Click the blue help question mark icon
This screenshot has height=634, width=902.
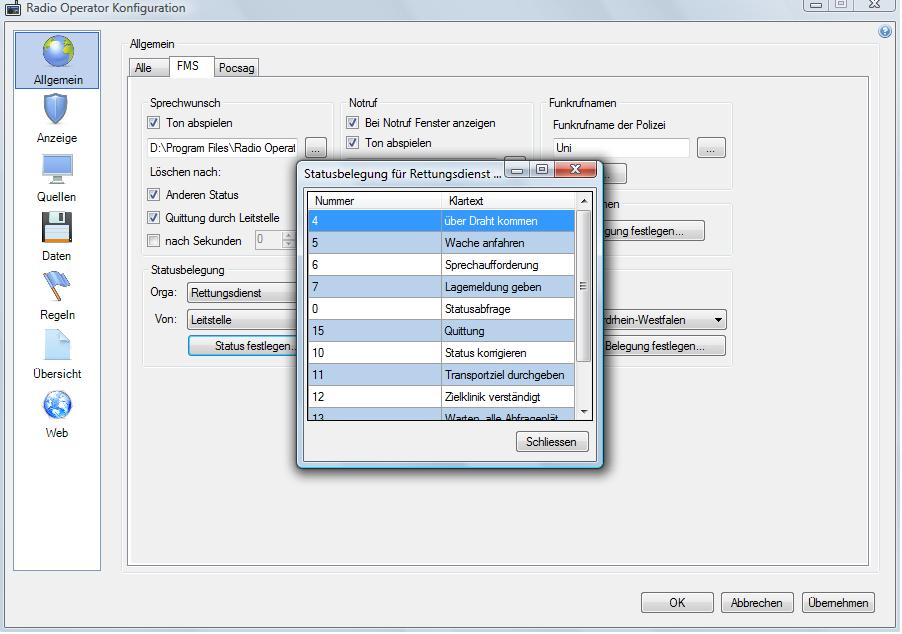pyautogui.click(x=885, y=32)
